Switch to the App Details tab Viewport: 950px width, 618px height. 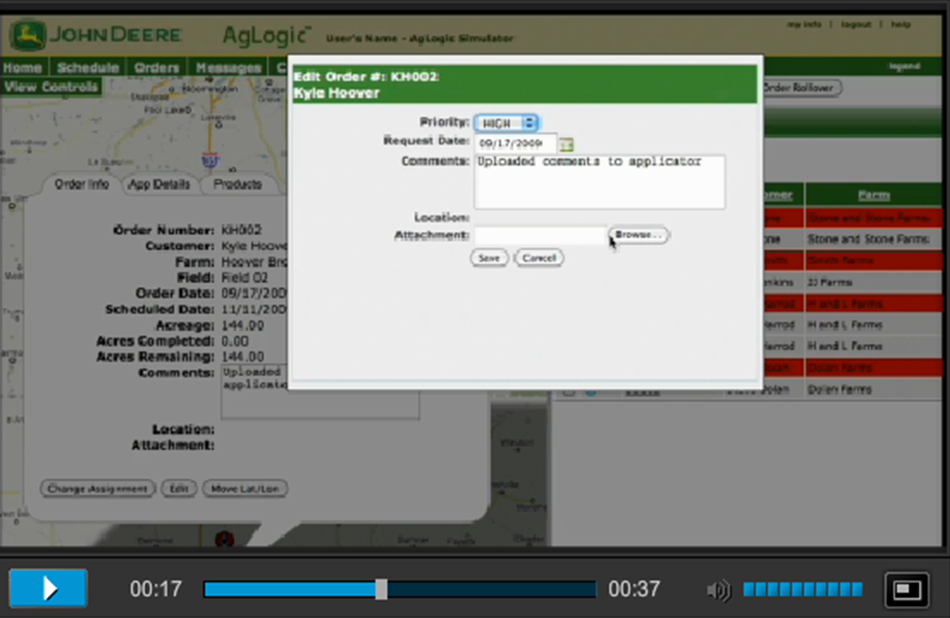(159, 184)
